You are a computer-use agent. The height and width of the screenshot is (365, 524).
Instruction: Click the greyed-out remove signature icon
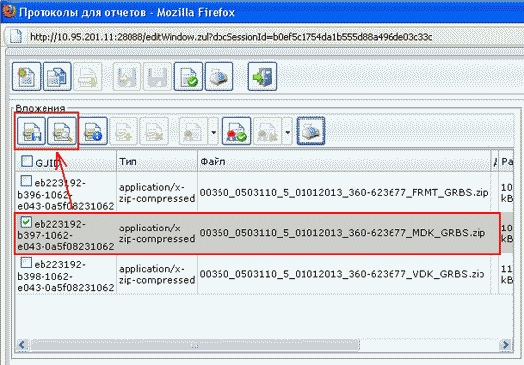(268, 131)
